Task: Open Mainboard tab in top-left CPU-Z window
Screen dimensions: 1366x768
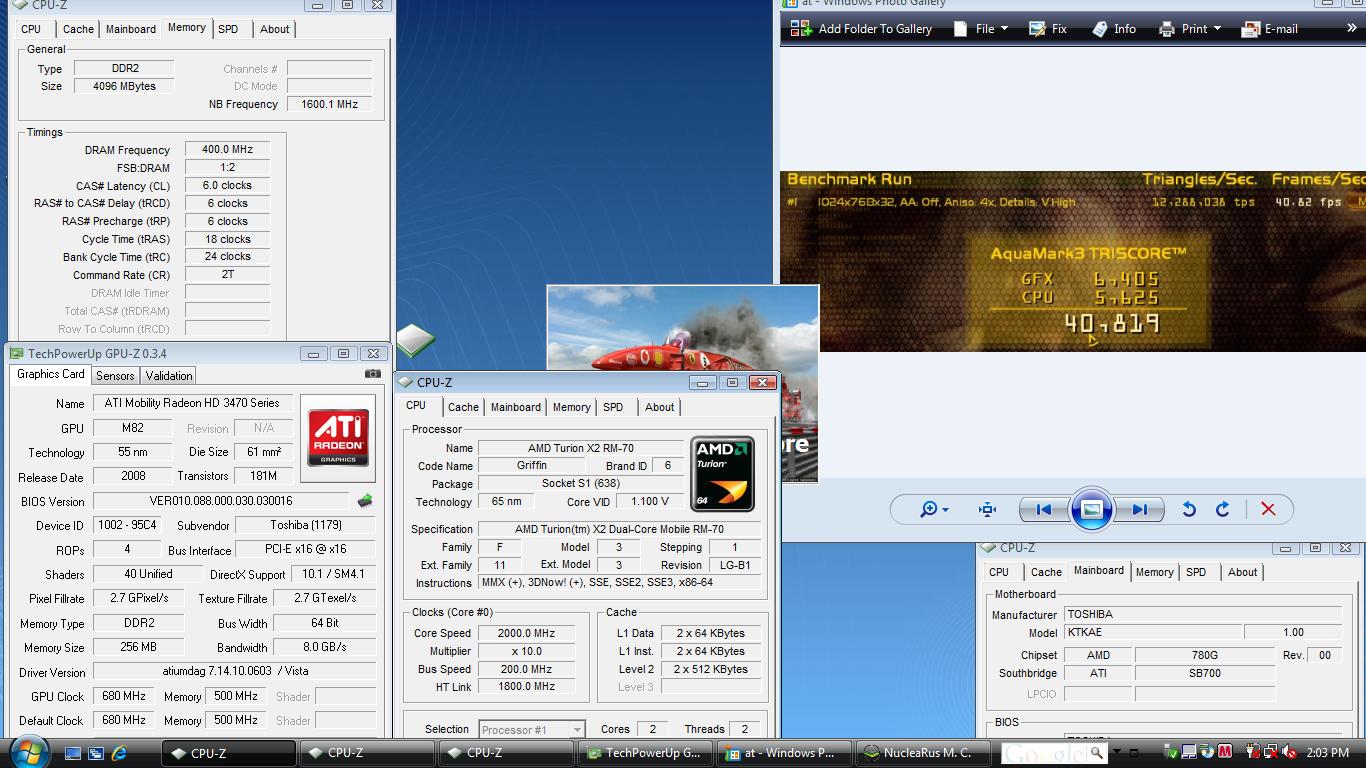Action: click(x=131, y=29)
